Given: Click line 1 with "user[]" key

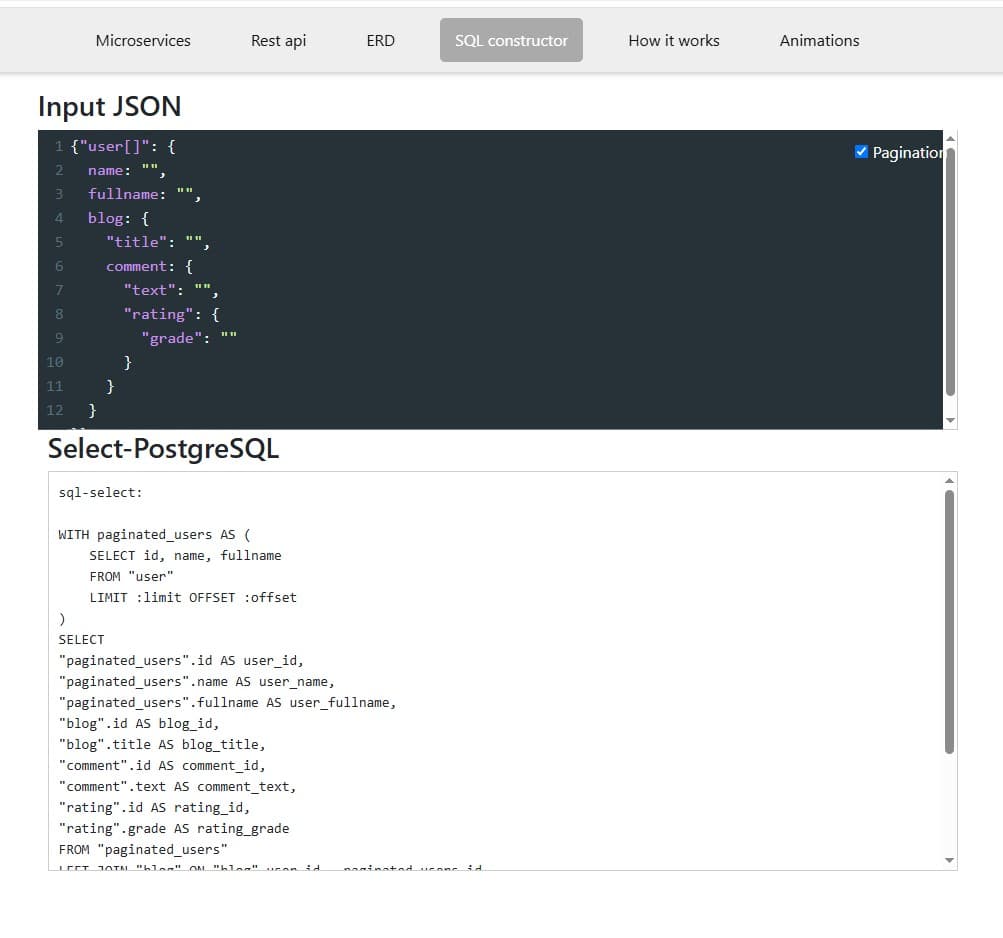Looking at the screenshot, I should [123, 147].
